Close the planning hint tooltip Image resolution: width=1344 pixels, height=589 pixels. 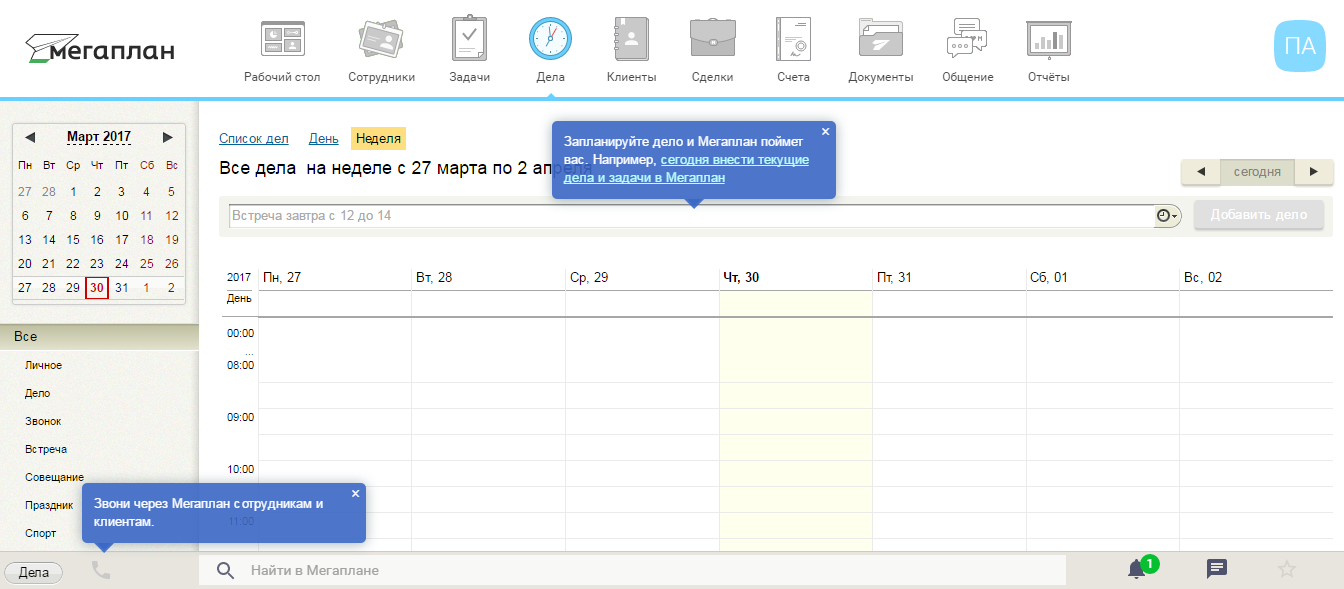click(x=825, y=131)
